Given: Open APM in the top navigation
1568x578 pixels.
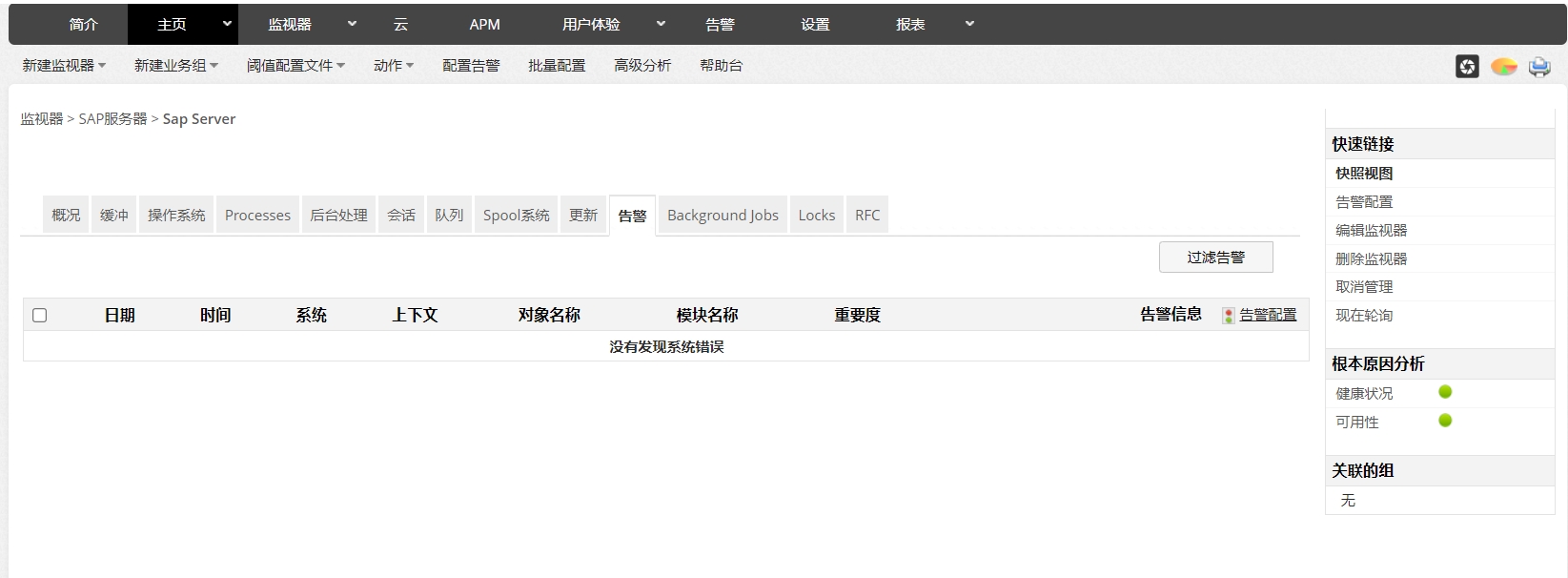Looking at the screenshot, I should point(484,25).
